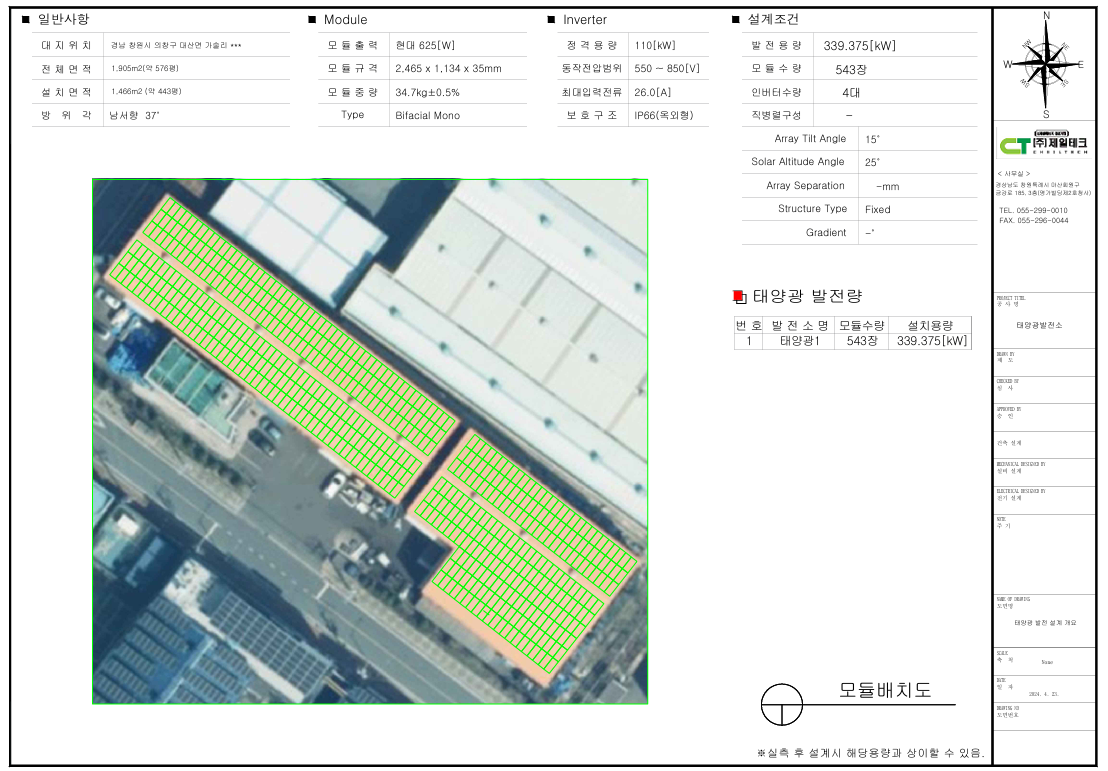Select the 남서향 37° 방위각 value
This screenshot has height=771, width=1108.
[134, 115]
